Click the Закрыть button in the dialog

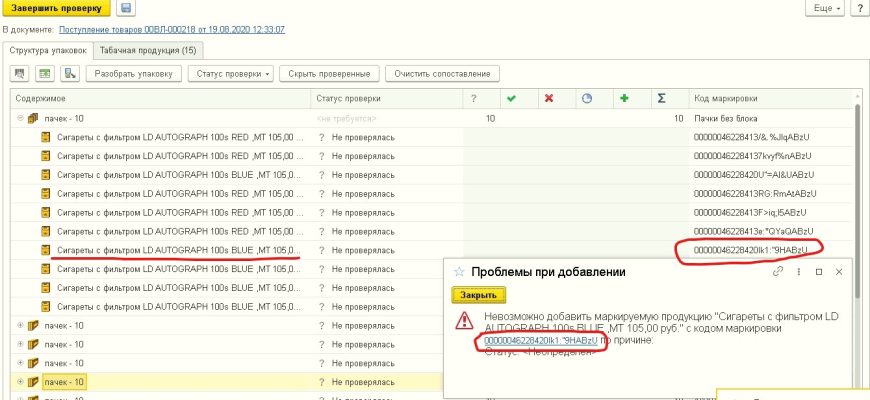tap(480, 295)
